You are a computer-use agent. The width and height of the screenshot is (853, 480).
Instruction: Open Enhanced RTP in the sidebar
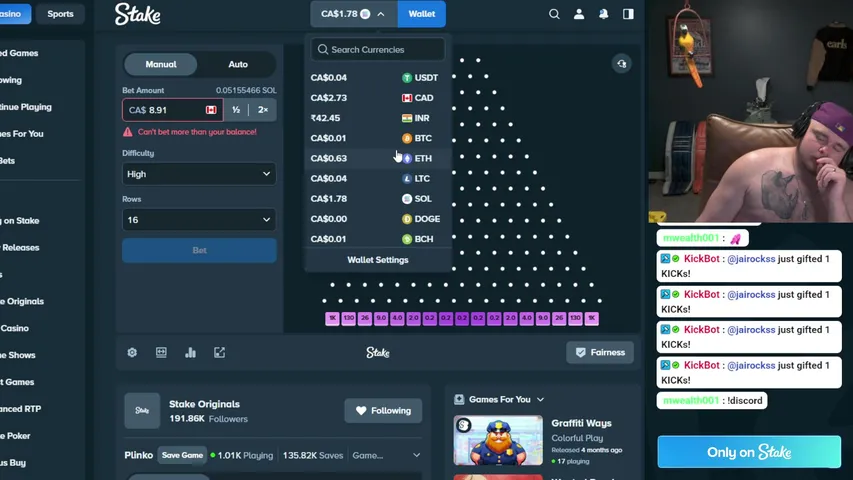point(21,409)
